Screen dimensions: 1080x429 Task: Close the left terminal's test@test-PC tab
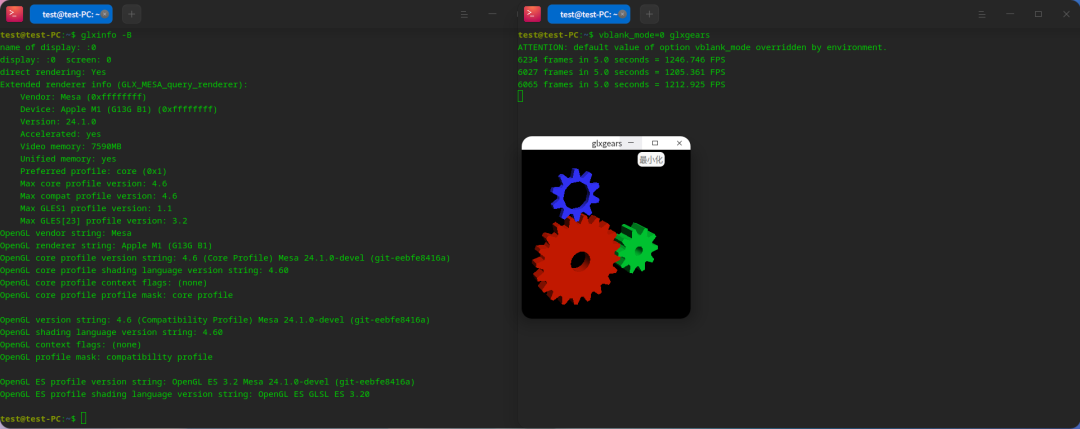tap(104, 14)
